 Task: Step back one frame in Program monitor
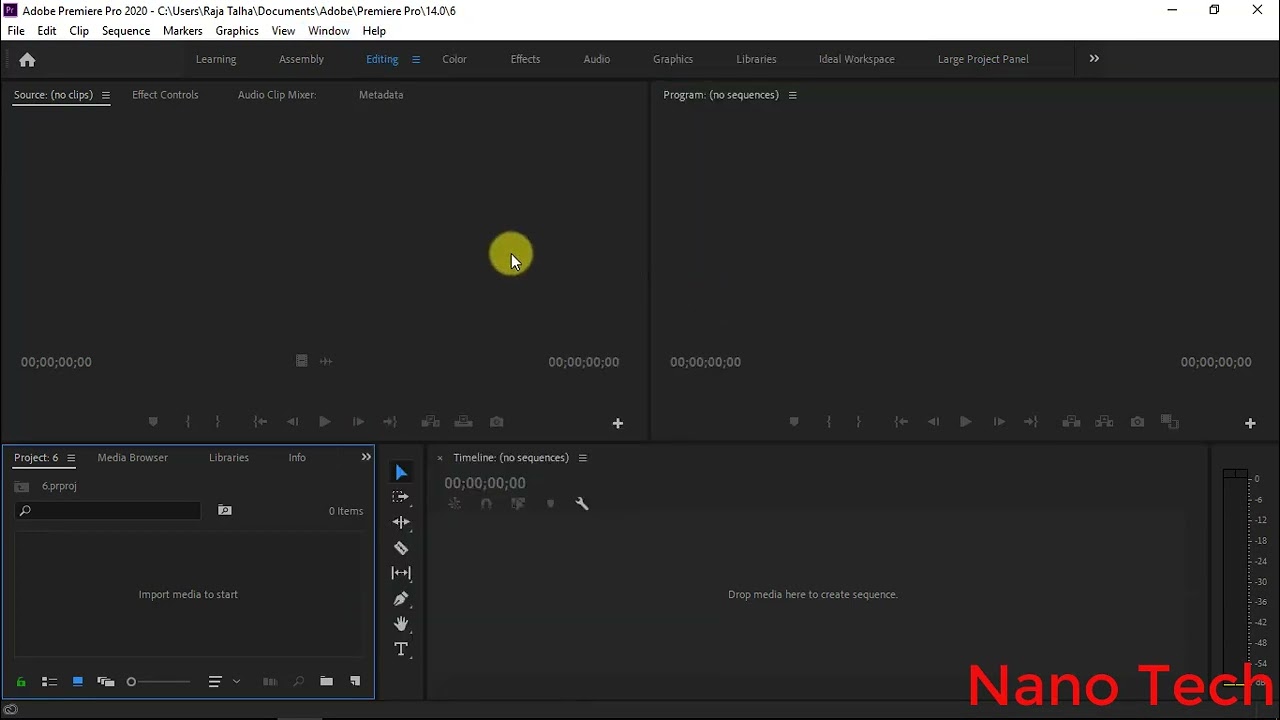(933, 422)
